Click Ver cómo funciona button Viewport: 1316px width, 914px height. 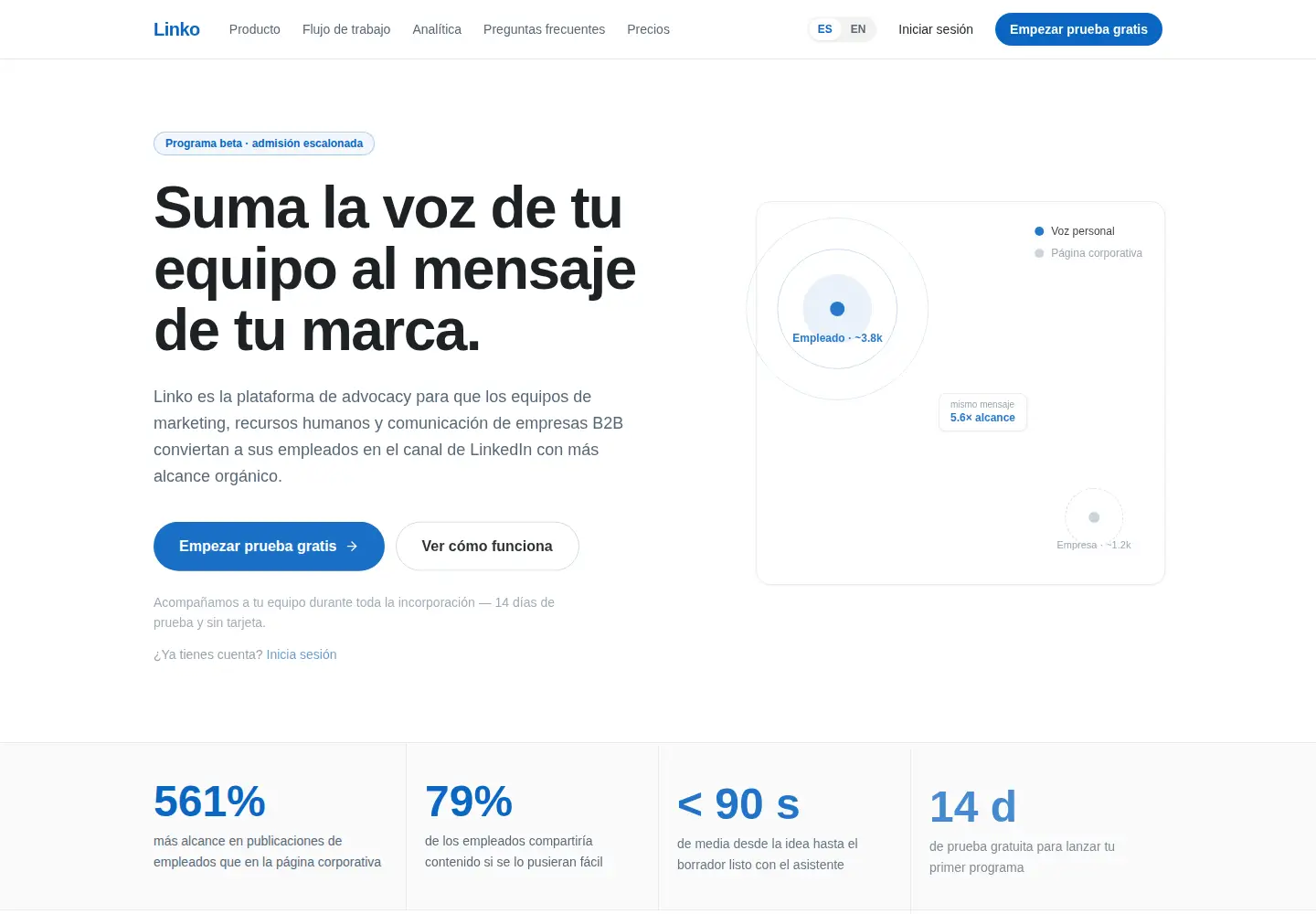point(487,547)
